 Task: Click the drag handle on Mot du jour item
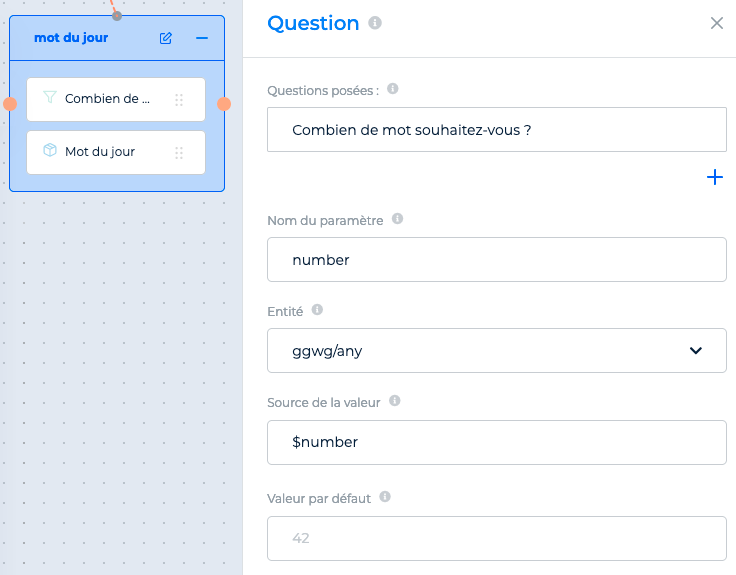click(x=179, y=153)
